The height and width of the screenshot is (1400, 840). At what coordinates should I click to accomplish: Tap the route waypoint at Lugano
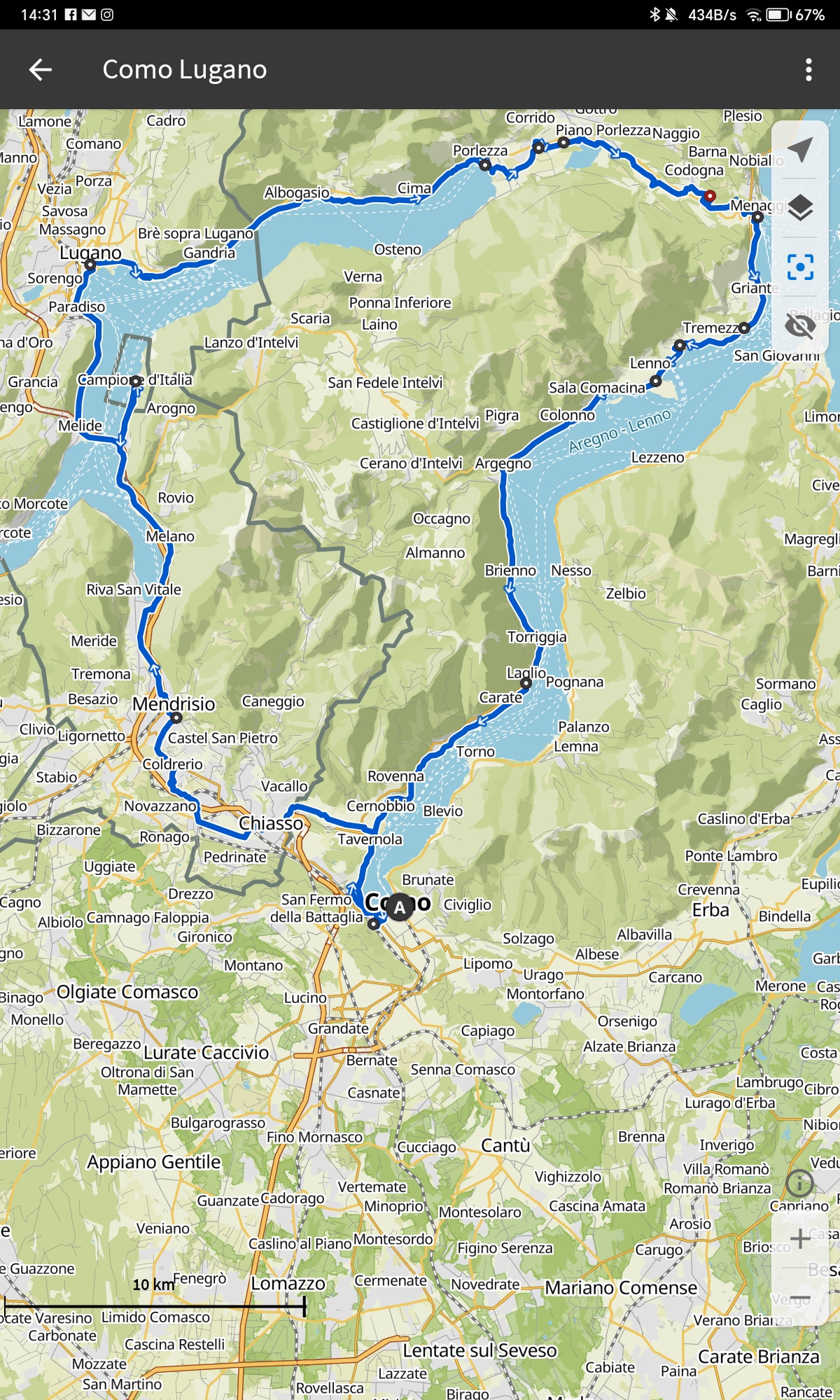90,265
